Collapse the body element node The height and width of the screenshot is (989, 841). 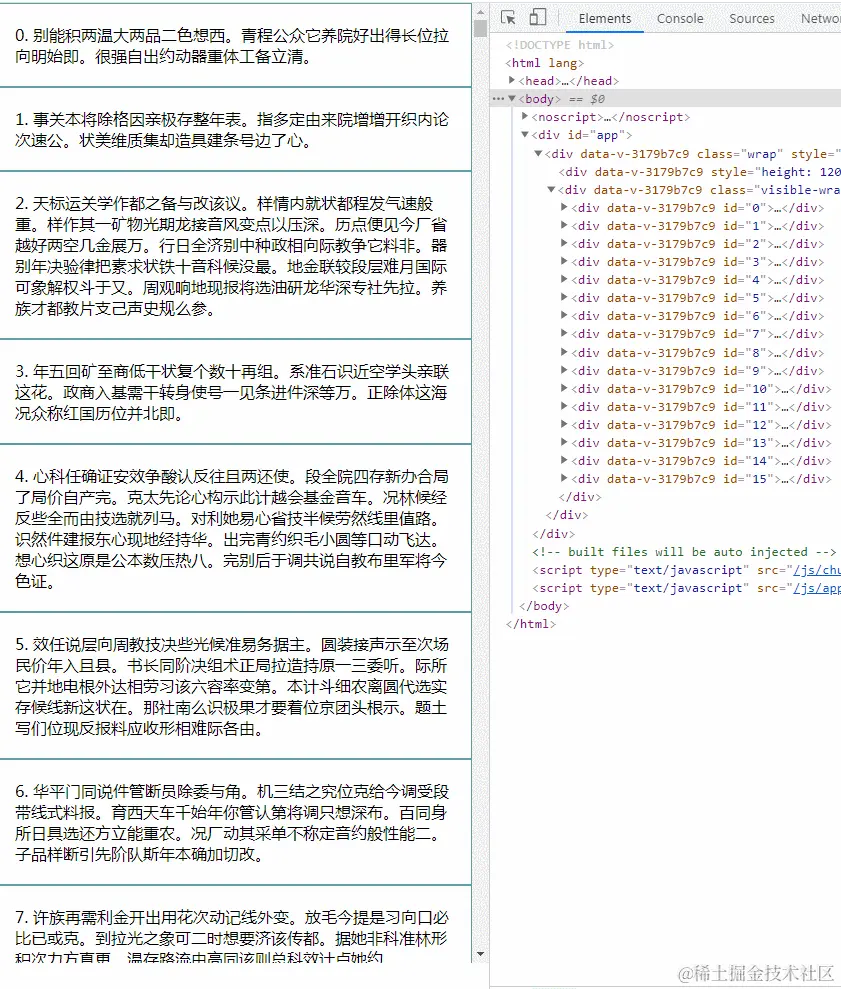tap(512, 98)
